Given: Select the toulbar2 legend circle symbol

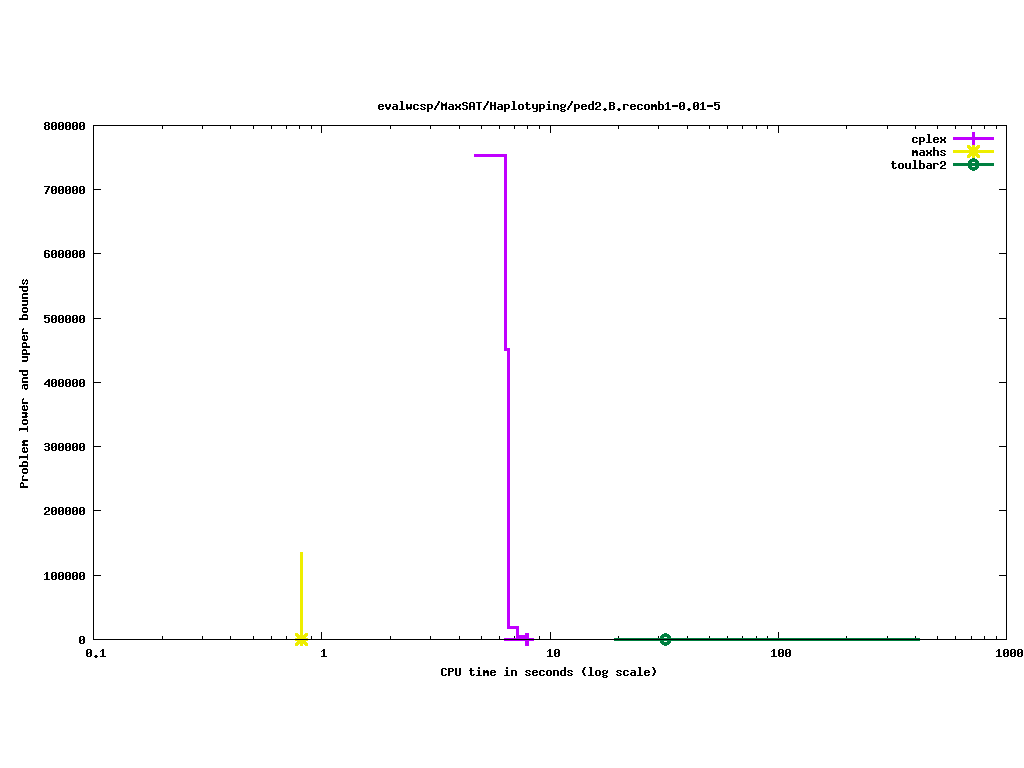Looking at the screenshot, I should tap(973, 165).
